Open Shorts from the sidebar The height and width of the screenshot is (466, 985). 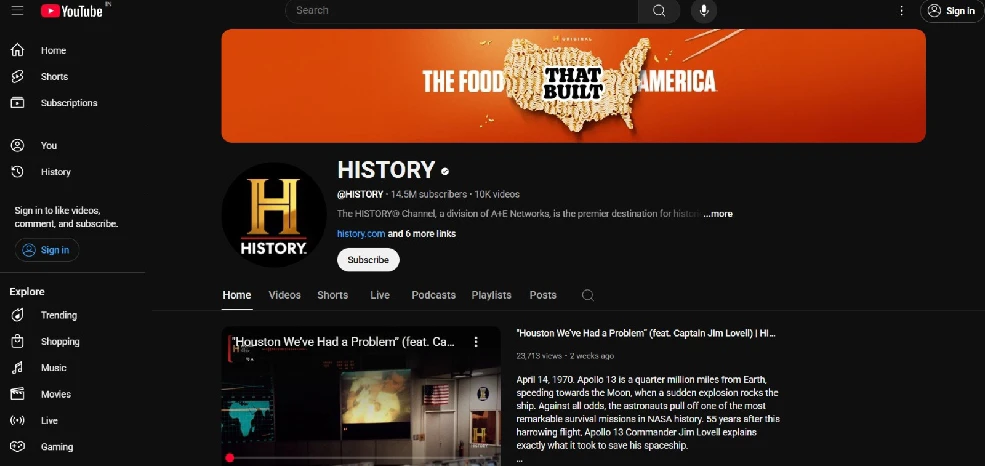pos(54,77)
